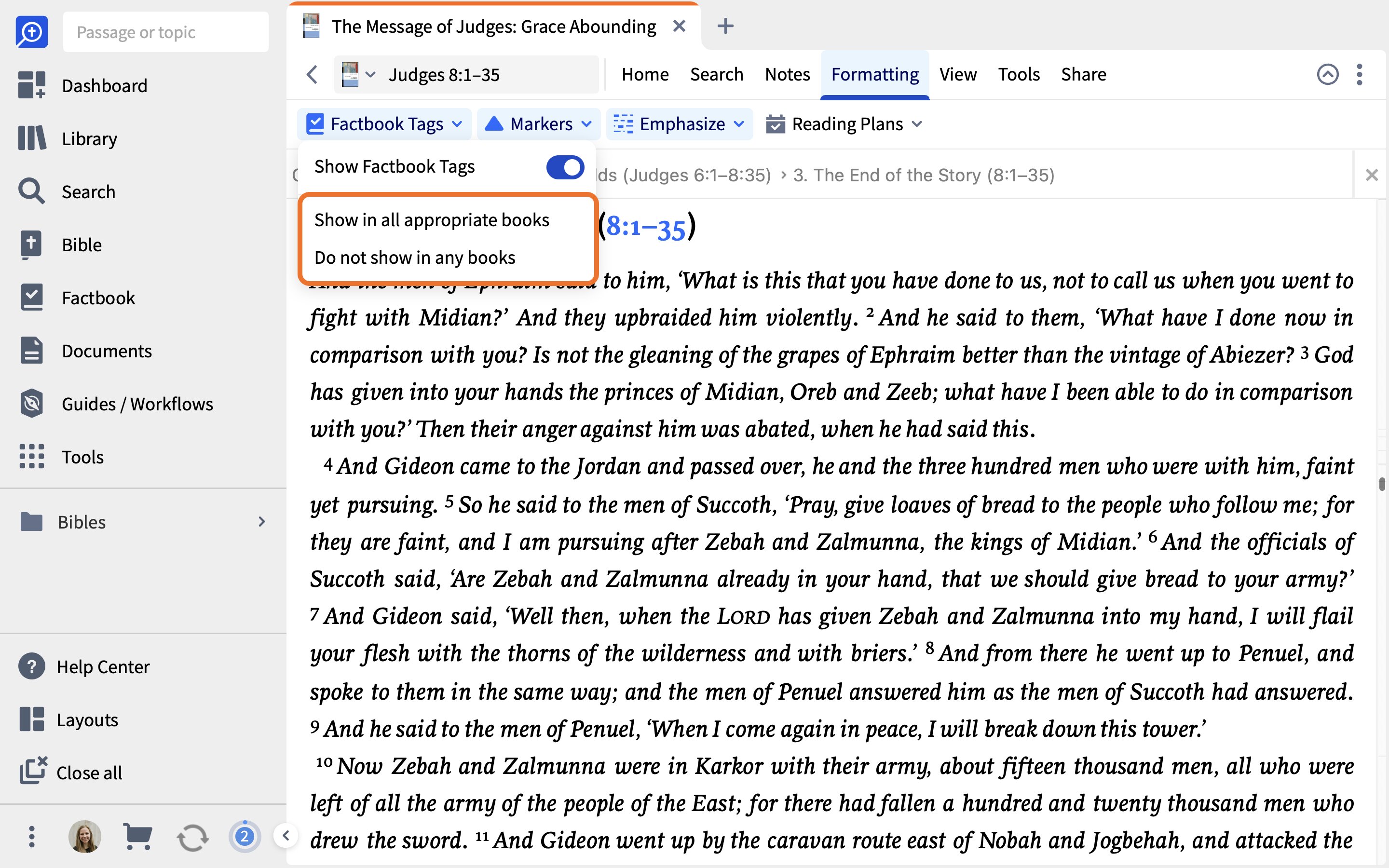This screenshot has width=1389, height=868.
Task: Click the Bibles folder icon
Action: click(x=31, y=521)
